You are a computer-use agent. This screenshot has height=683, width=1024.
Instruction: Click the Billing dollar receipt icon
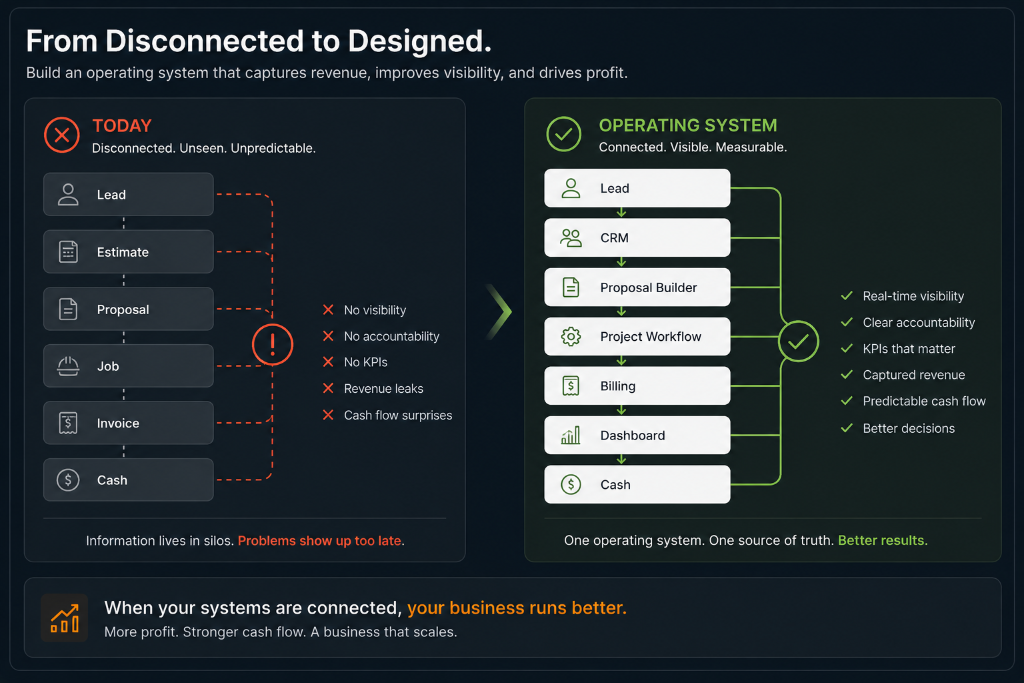tap(571, 386)
